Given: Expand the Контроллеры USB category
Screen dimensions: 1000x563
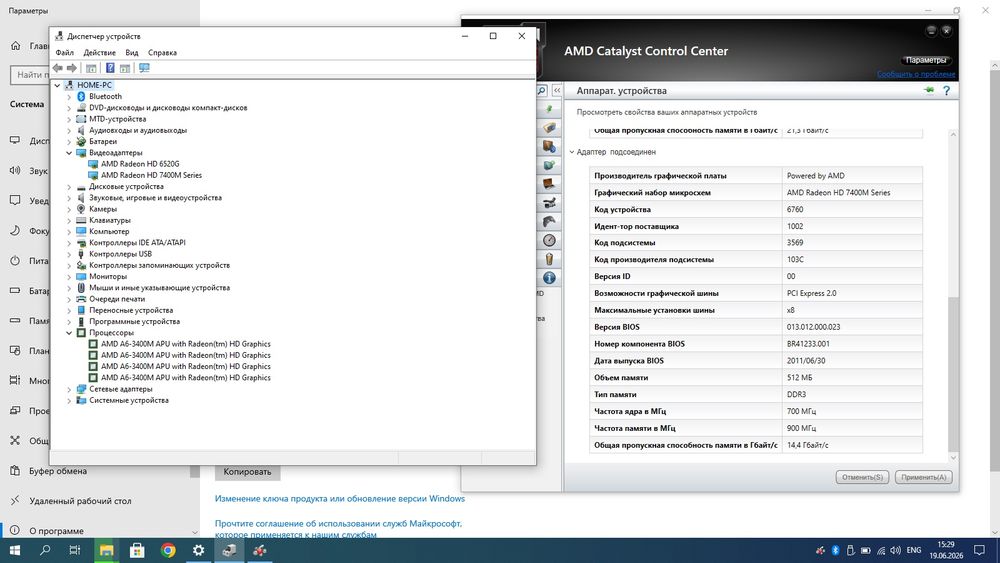Looking at the screenshot, I should tap(69, 254).
